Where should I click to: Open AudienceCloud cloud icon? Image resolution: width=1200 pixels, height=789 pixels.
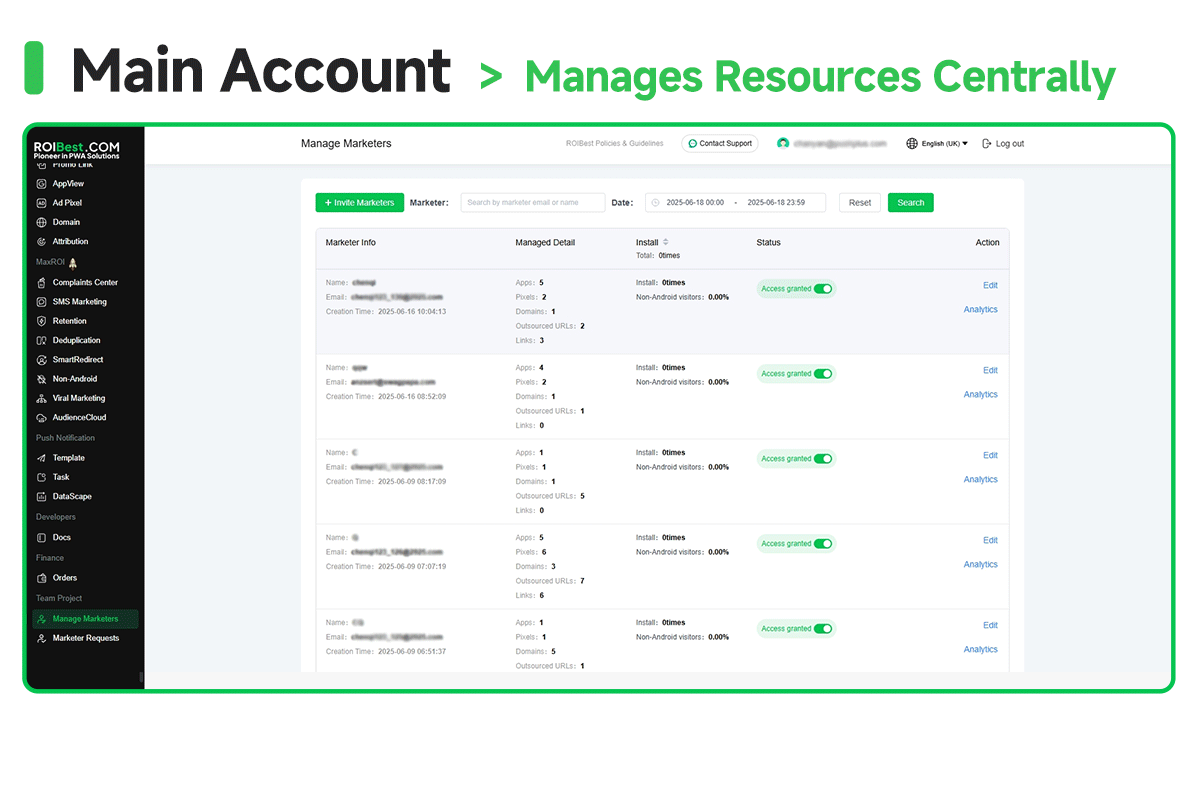(41, 417)
